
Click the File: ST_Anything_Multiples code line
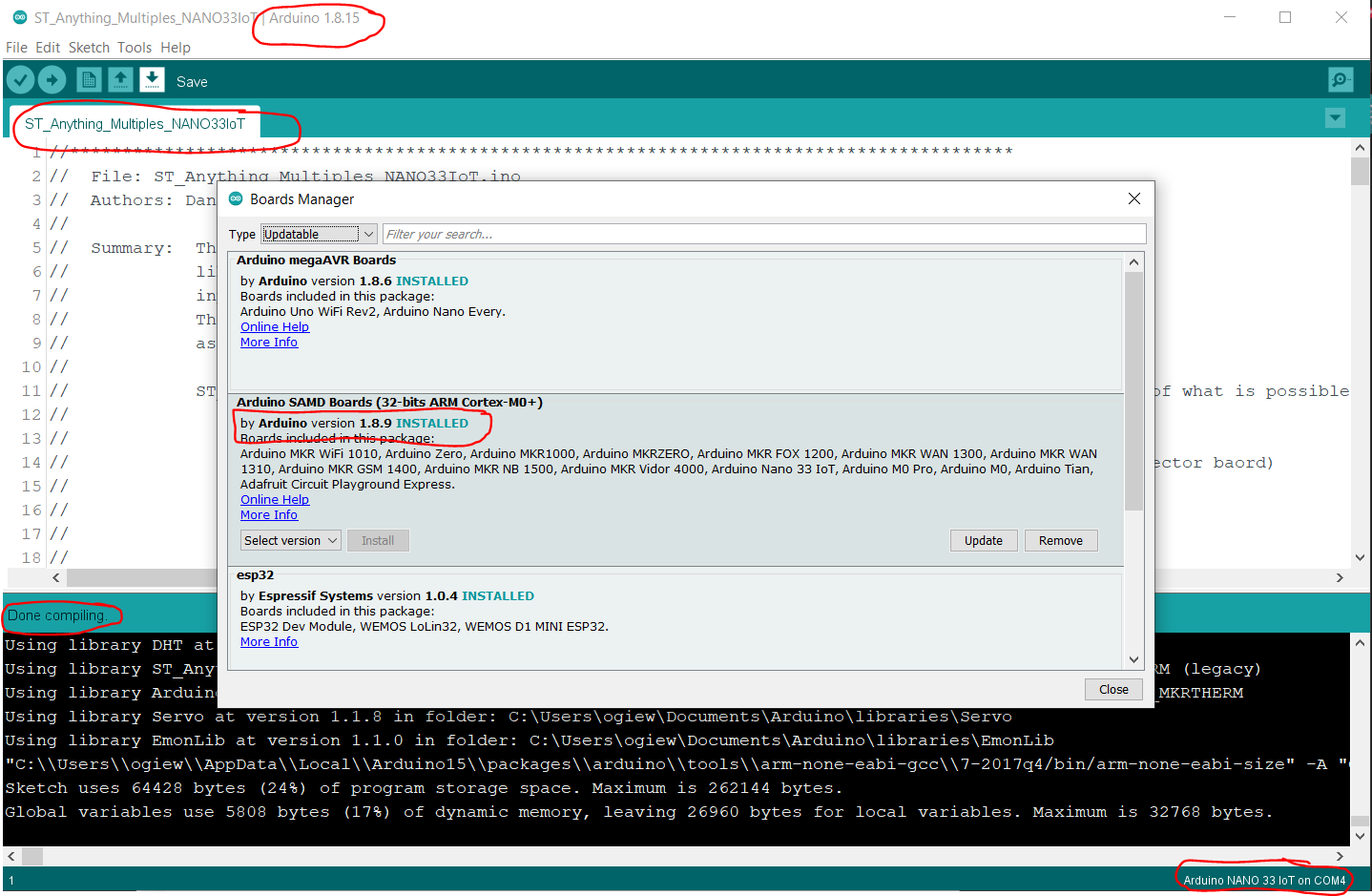tap(306, 177)
